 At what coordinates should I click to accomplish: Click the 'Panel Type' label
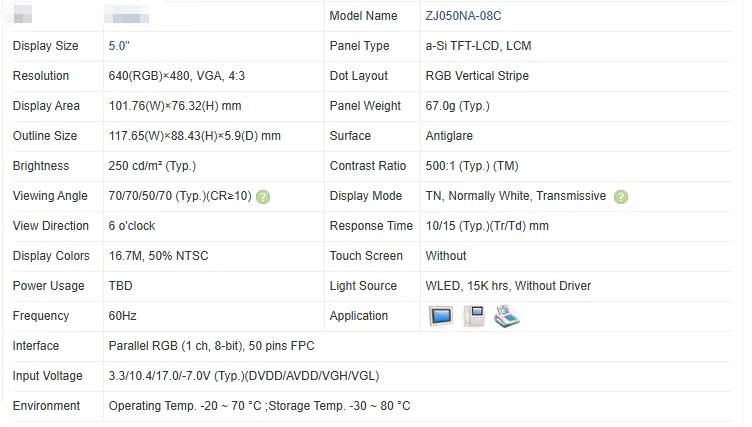tap(359, 46)
